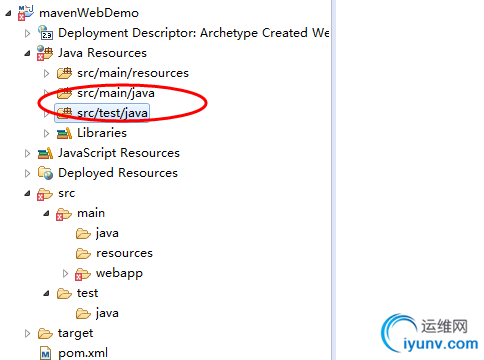
Task: Click the pom.xml Maven file icon
Action: point(45,353)
